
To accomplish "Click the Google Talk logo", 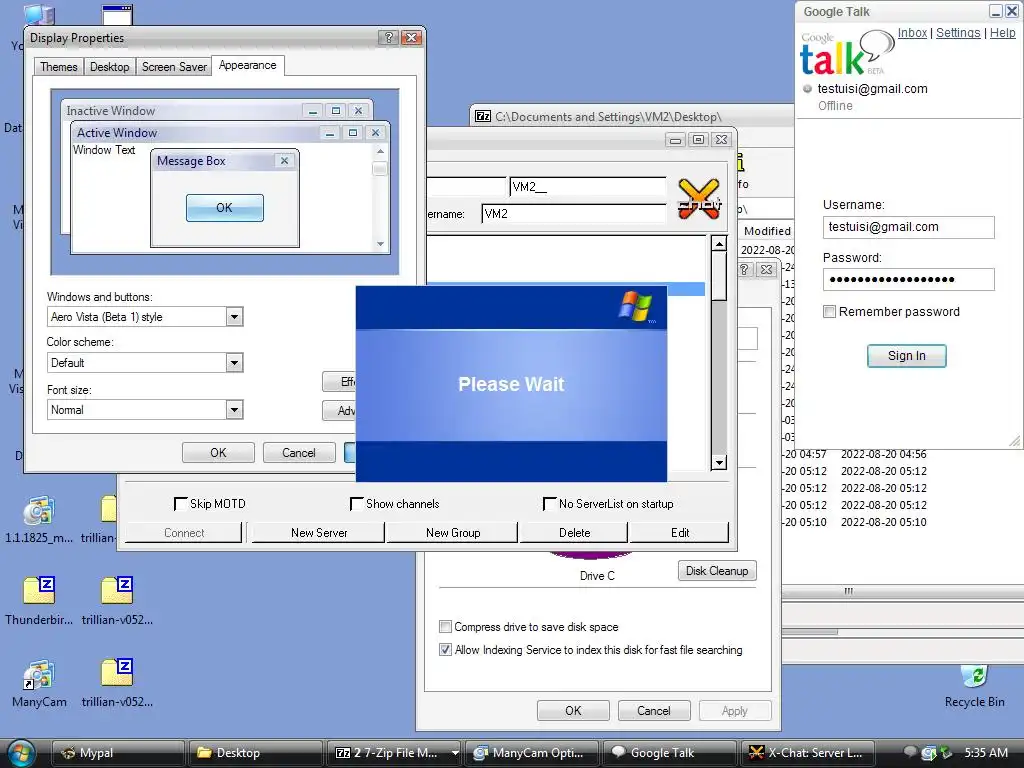I will tap(847, 54).
